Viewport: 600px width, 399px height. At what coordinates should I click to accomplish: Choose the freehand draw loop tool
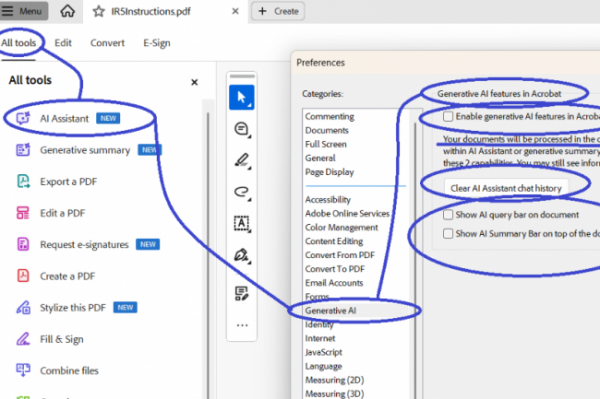tap(242, 192)
